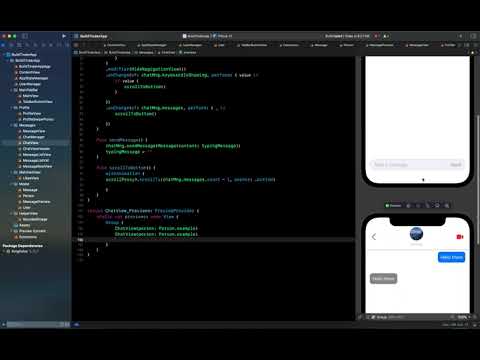Open the Find navigator
This screenshot has width=480, height=360.
coord(27,45)
